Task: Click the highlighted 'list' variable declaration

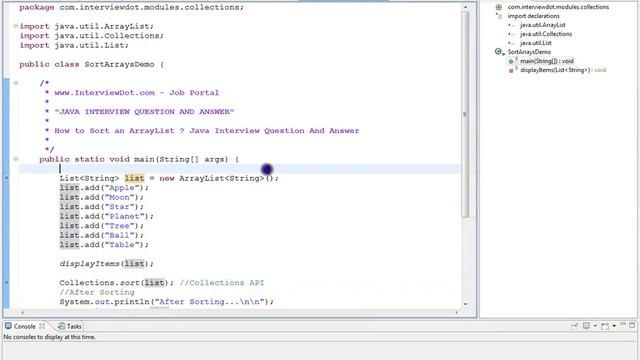Action: (134, 178)
